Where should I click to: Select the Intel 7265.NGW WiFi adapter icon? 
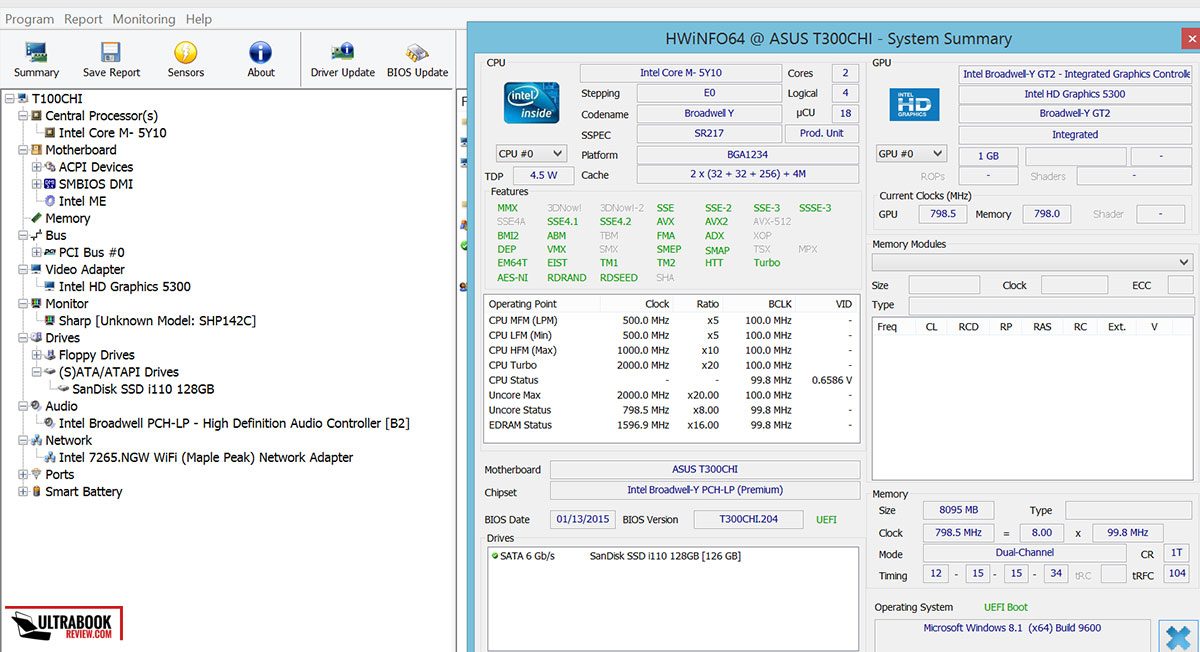click(x=50, y=457)
